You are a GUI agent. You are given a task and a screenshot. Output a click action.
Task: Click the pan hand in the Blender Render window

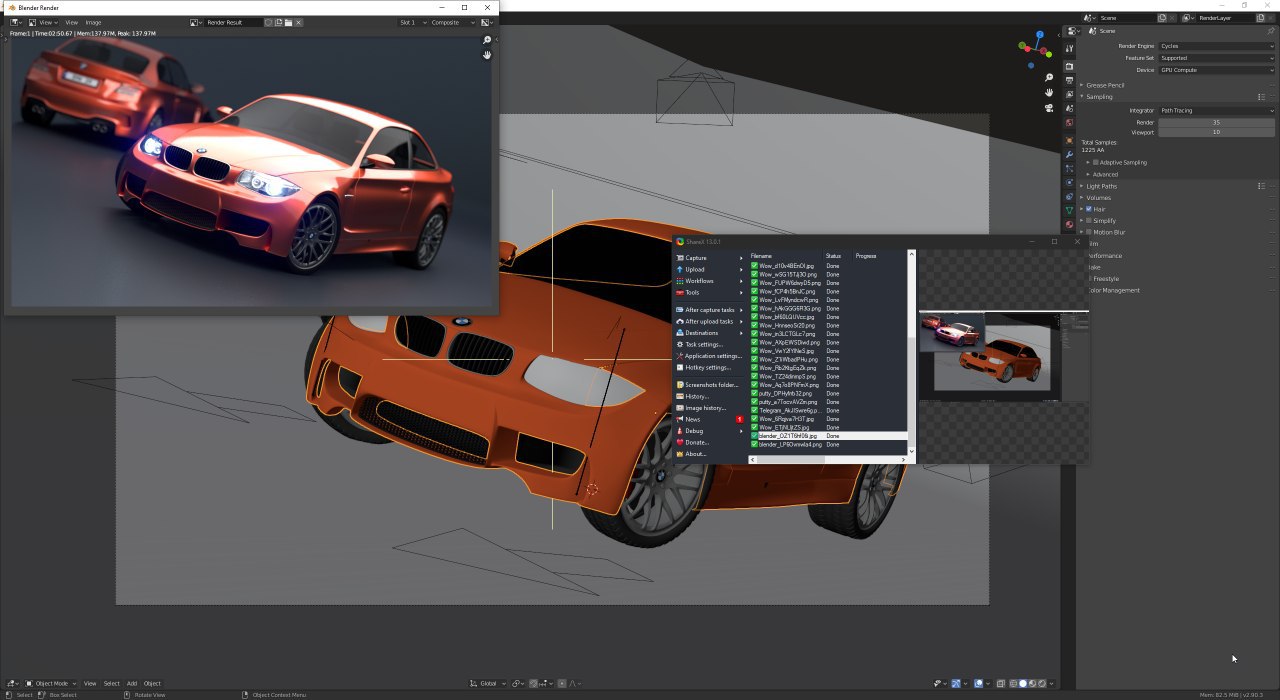[x=487, y=55]
